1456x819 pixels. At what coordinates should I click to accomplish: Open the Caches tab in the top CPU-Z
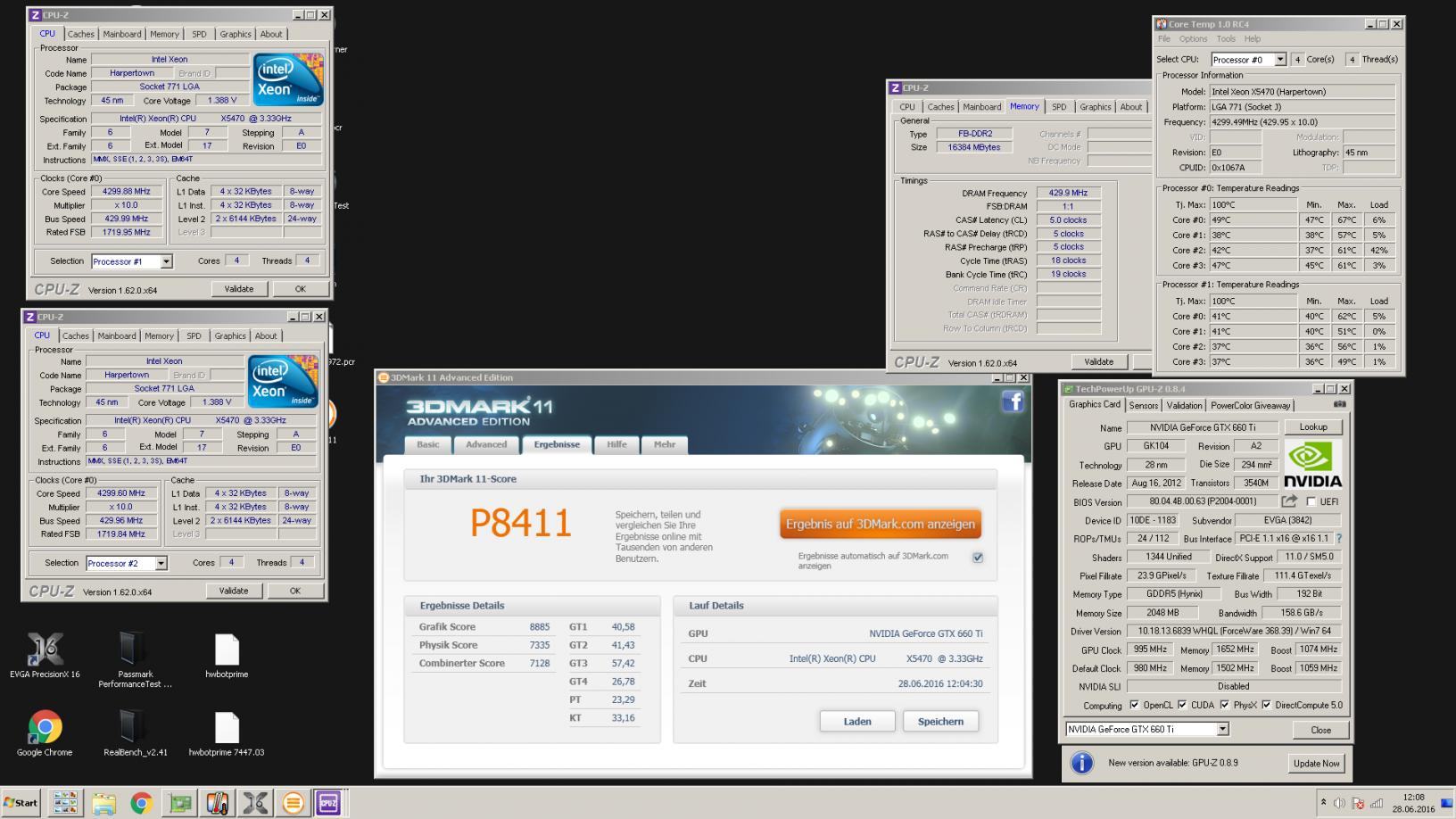(x=80, y=34)
